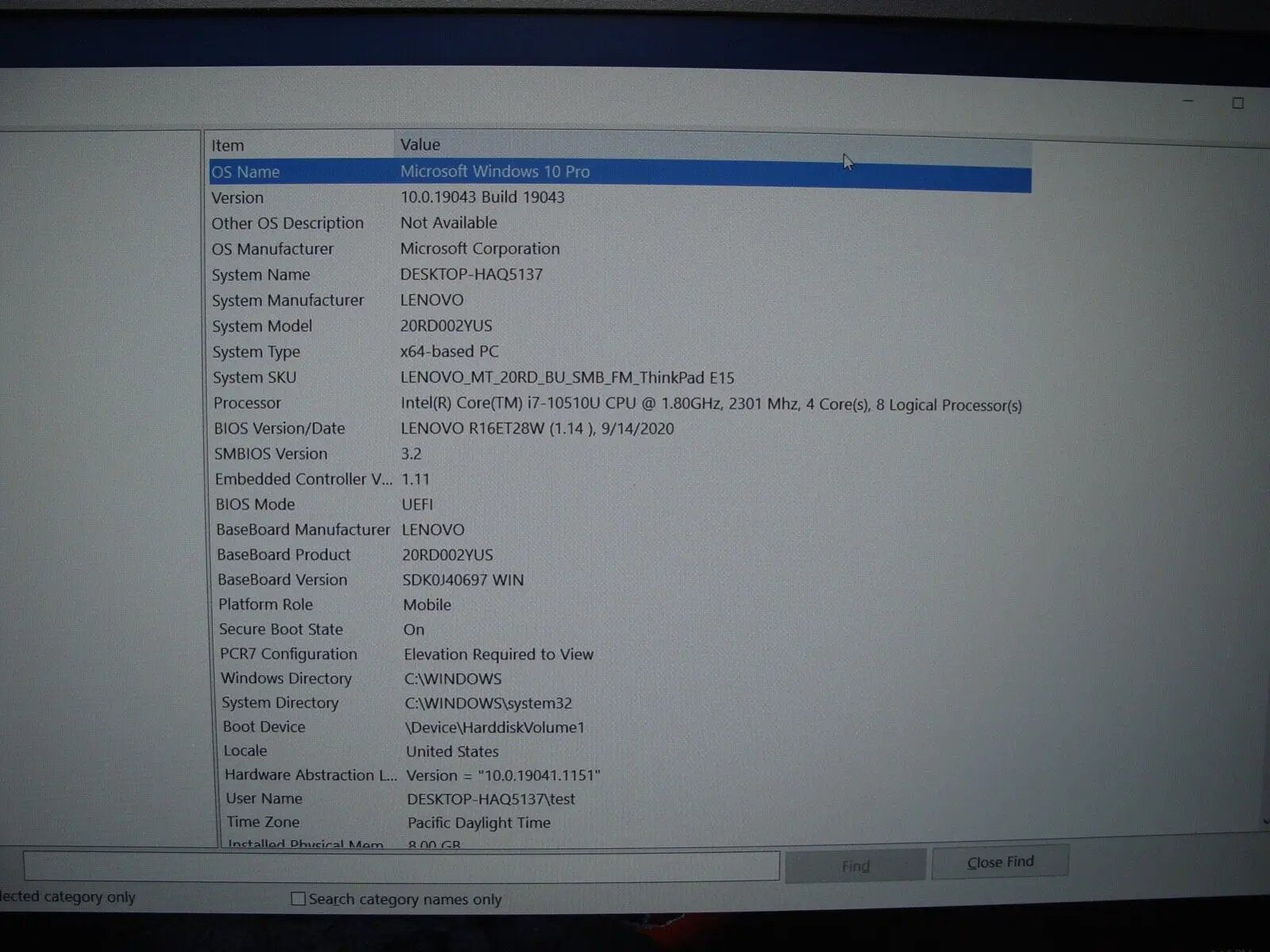Click the value 10.0.19043 Build 19043
Viewport: 1270px width, 952px height.
pos(483,197)
